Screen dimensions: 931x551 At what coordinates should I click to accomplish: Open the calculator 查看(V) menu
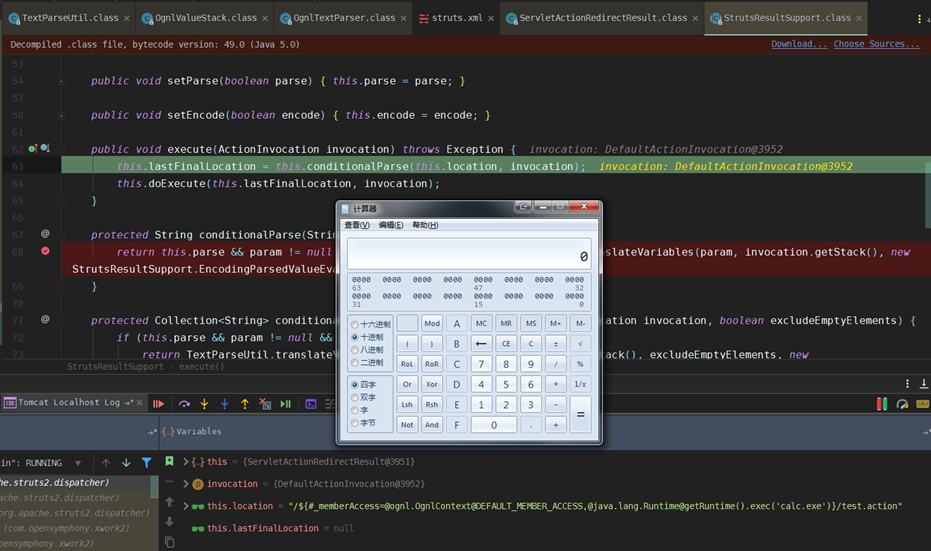[357, 225]
